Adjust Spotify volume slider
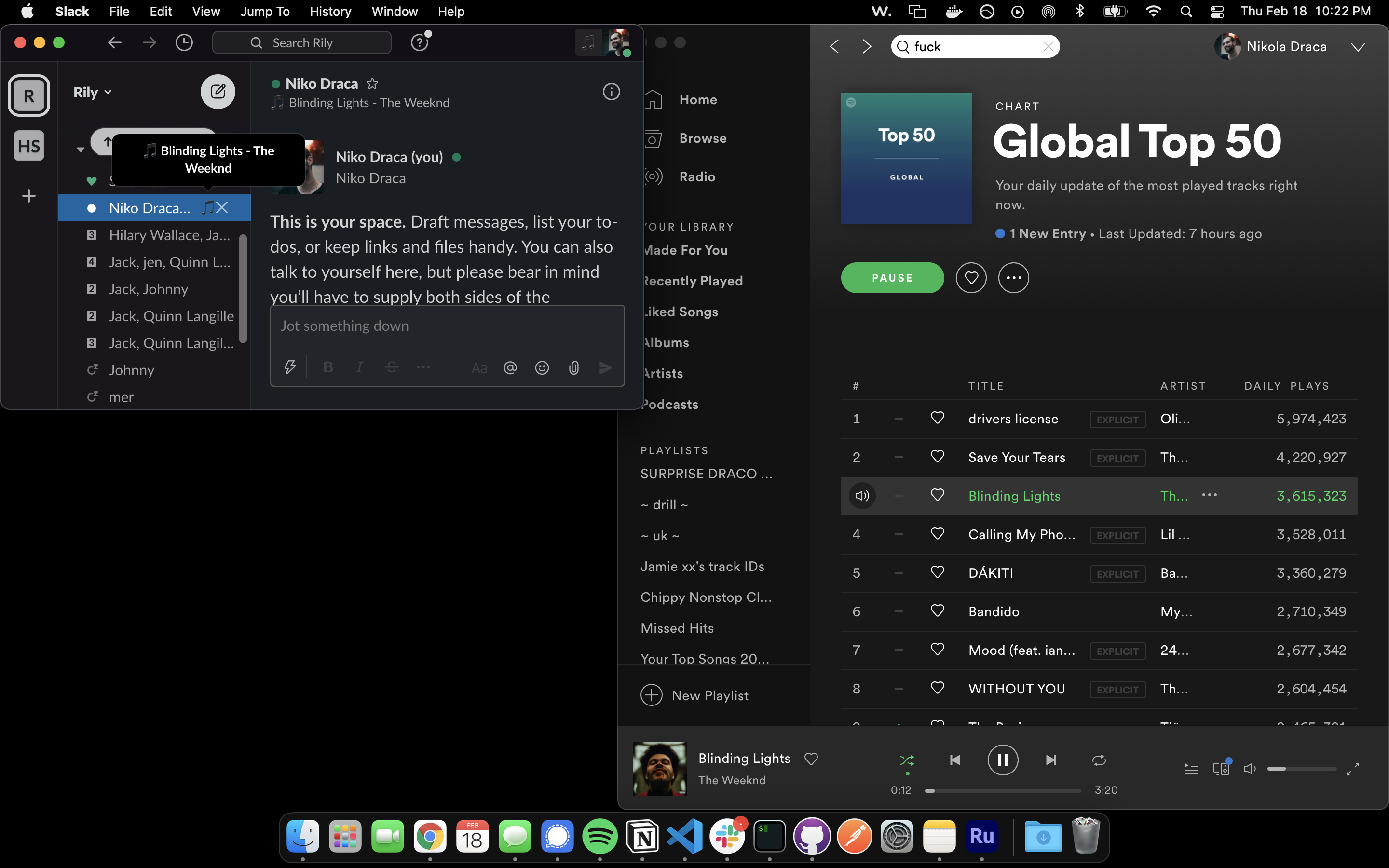This screenshot has width=1389, height=868. [1301, 769]
